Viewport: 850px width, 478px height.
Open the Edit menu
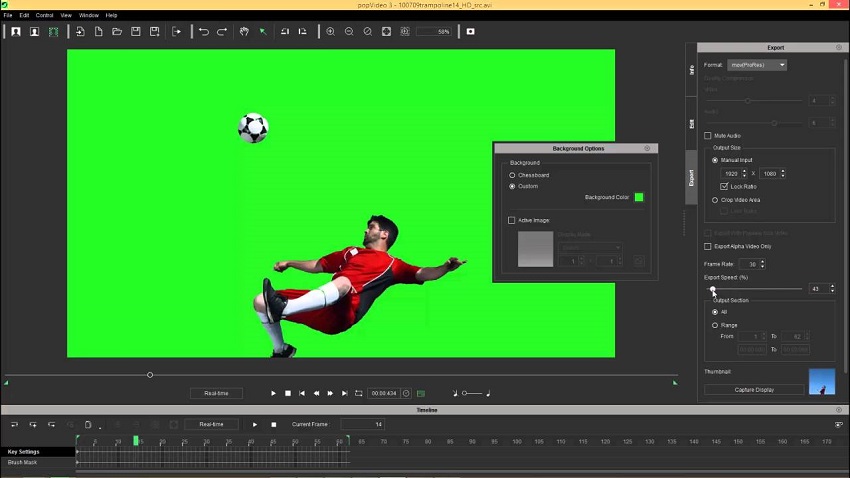click(x=24, y=15)
